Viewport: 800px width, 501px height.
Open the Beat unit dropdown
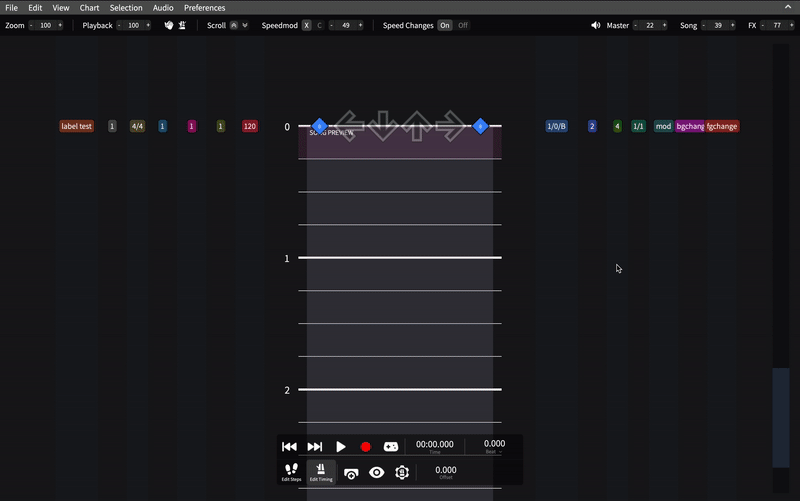click(493, 452)
